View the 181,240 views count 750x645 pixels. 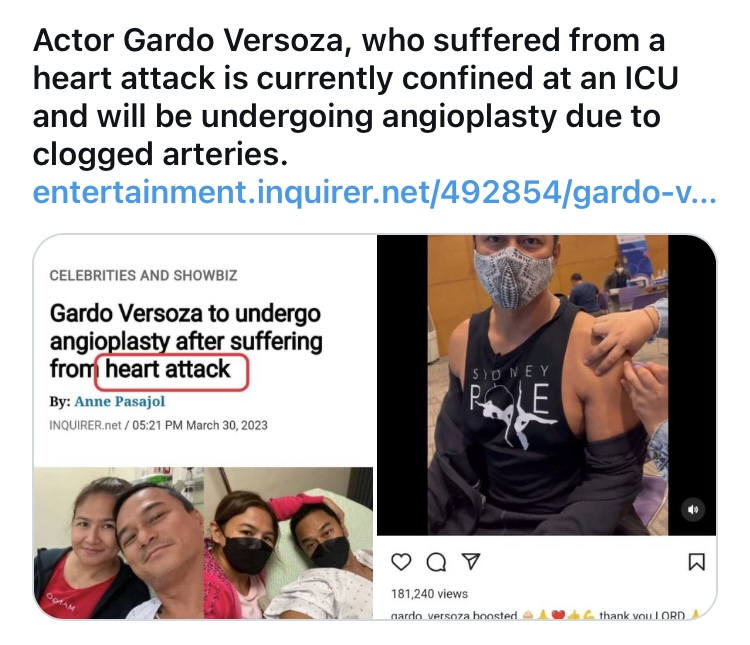[x=430, y=594]
